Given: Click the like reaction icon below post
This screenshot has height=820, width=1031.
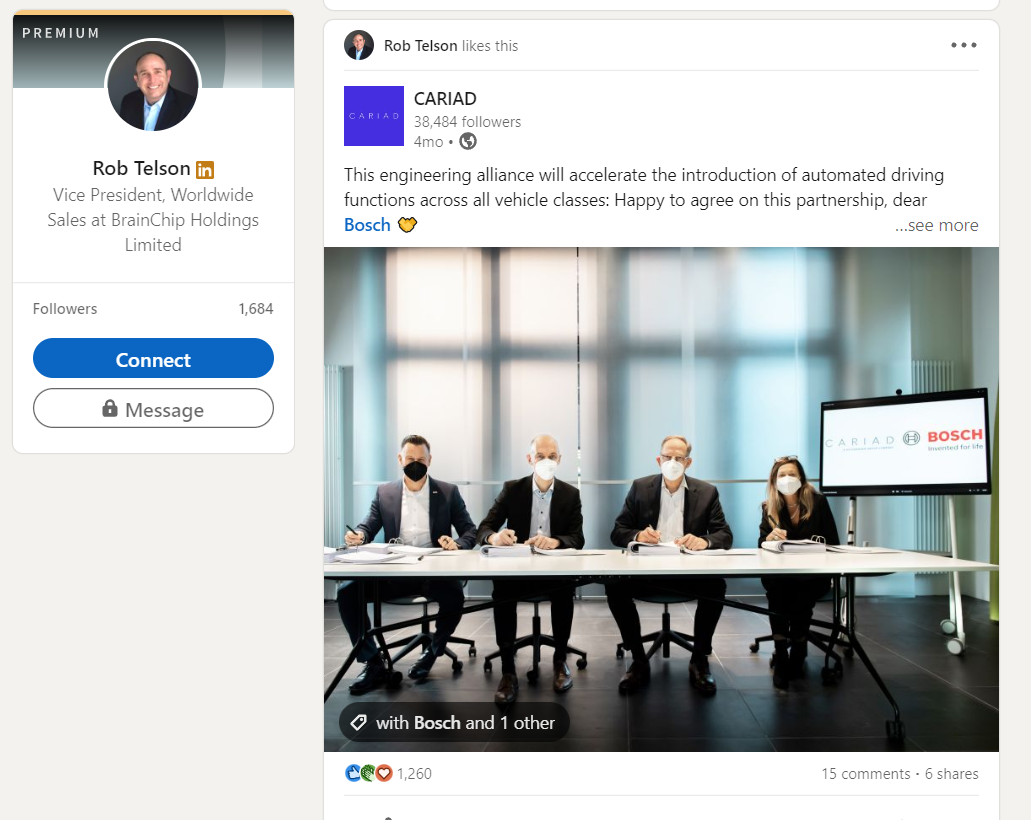Looking at the screenshot, I should (352, 773).
